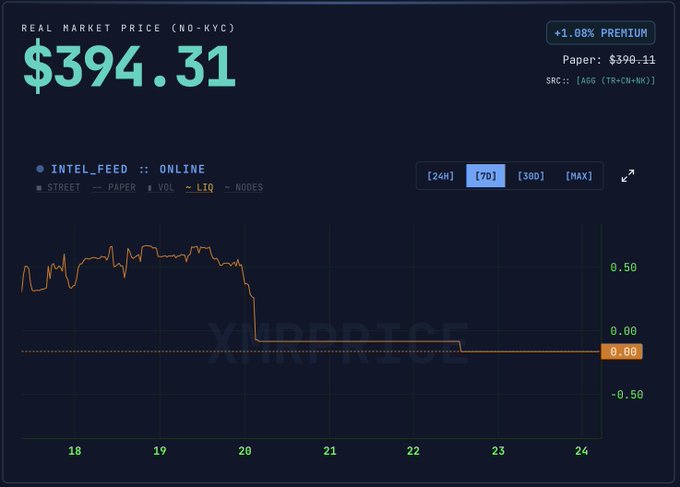The image size is (680, 487).
Task: Switch chart range to 30D
Action: pos(531,176)
